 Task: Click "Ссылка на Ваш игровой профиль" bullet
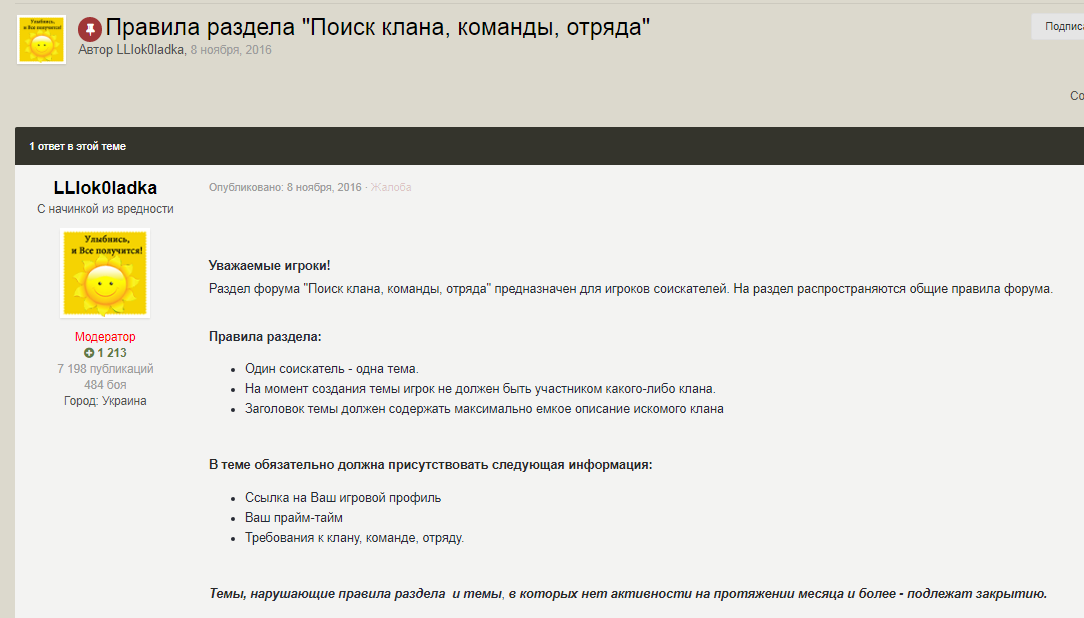coord(343,498)
